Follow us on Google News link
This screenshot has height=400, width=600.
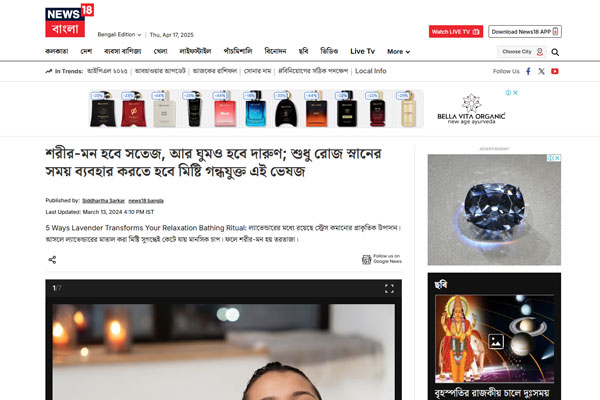382,259
